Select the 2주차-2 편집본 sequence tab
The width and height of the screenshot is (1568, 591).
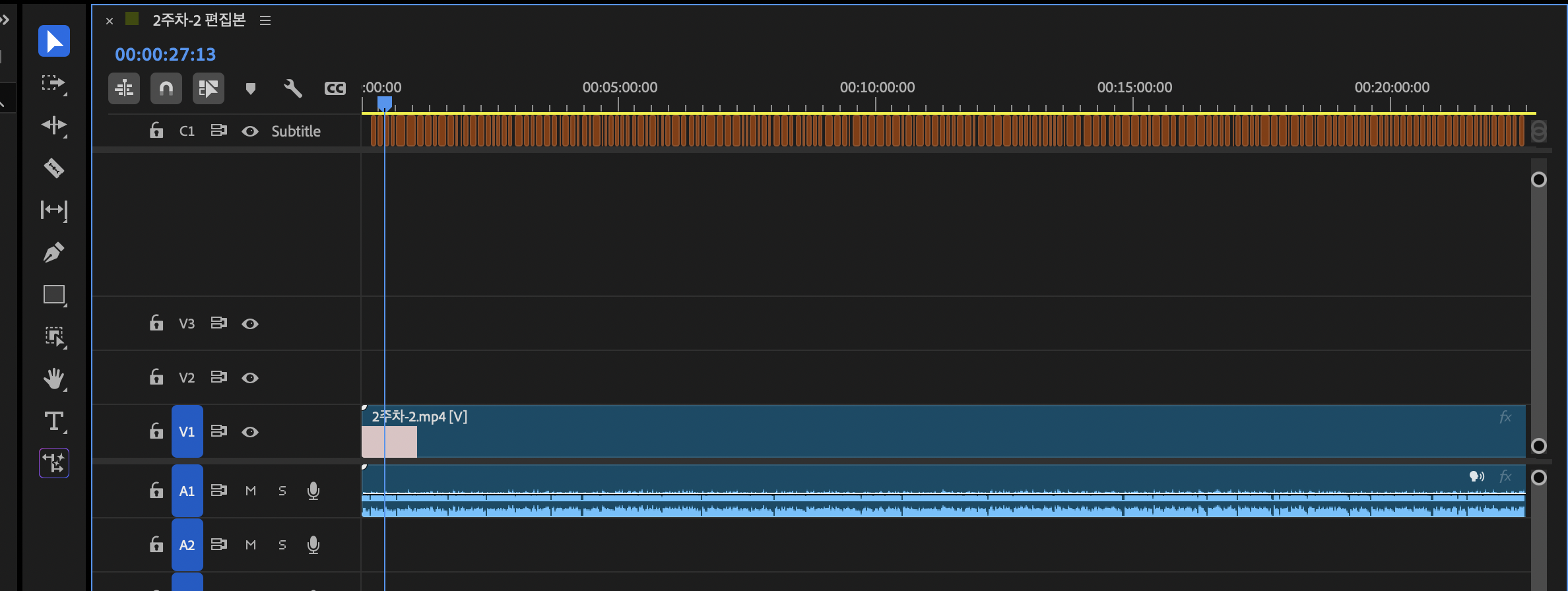[199, 20]
